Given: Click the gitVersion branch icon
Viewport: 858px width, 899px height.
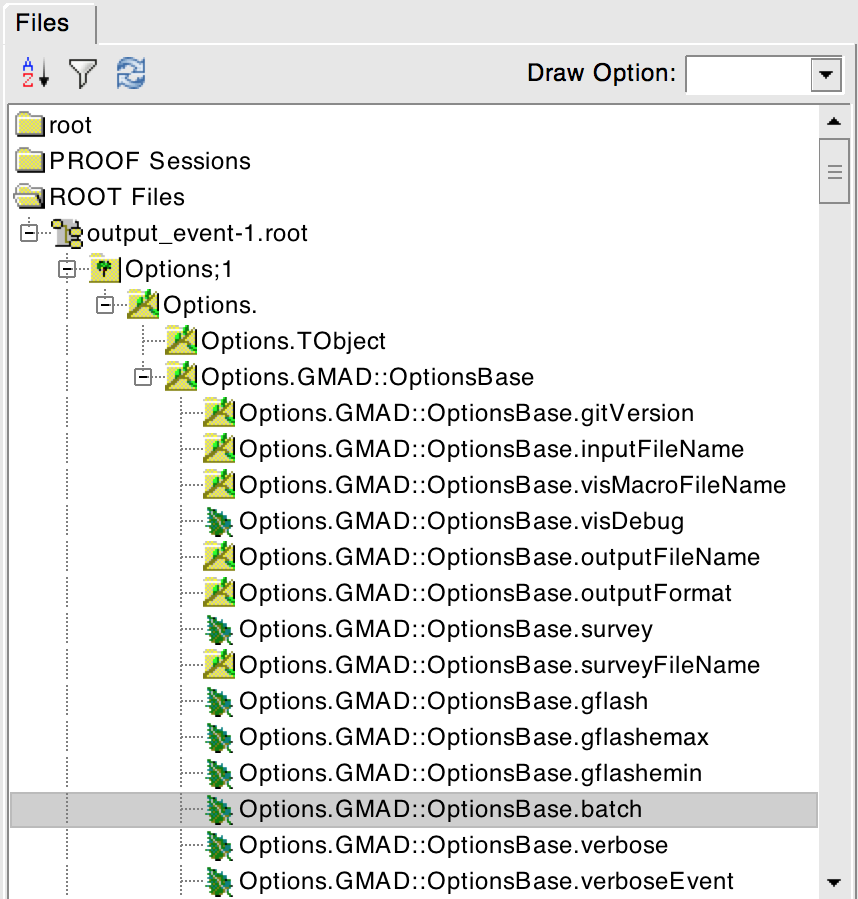Looking at the screenshot, I should tap(219, 413).
